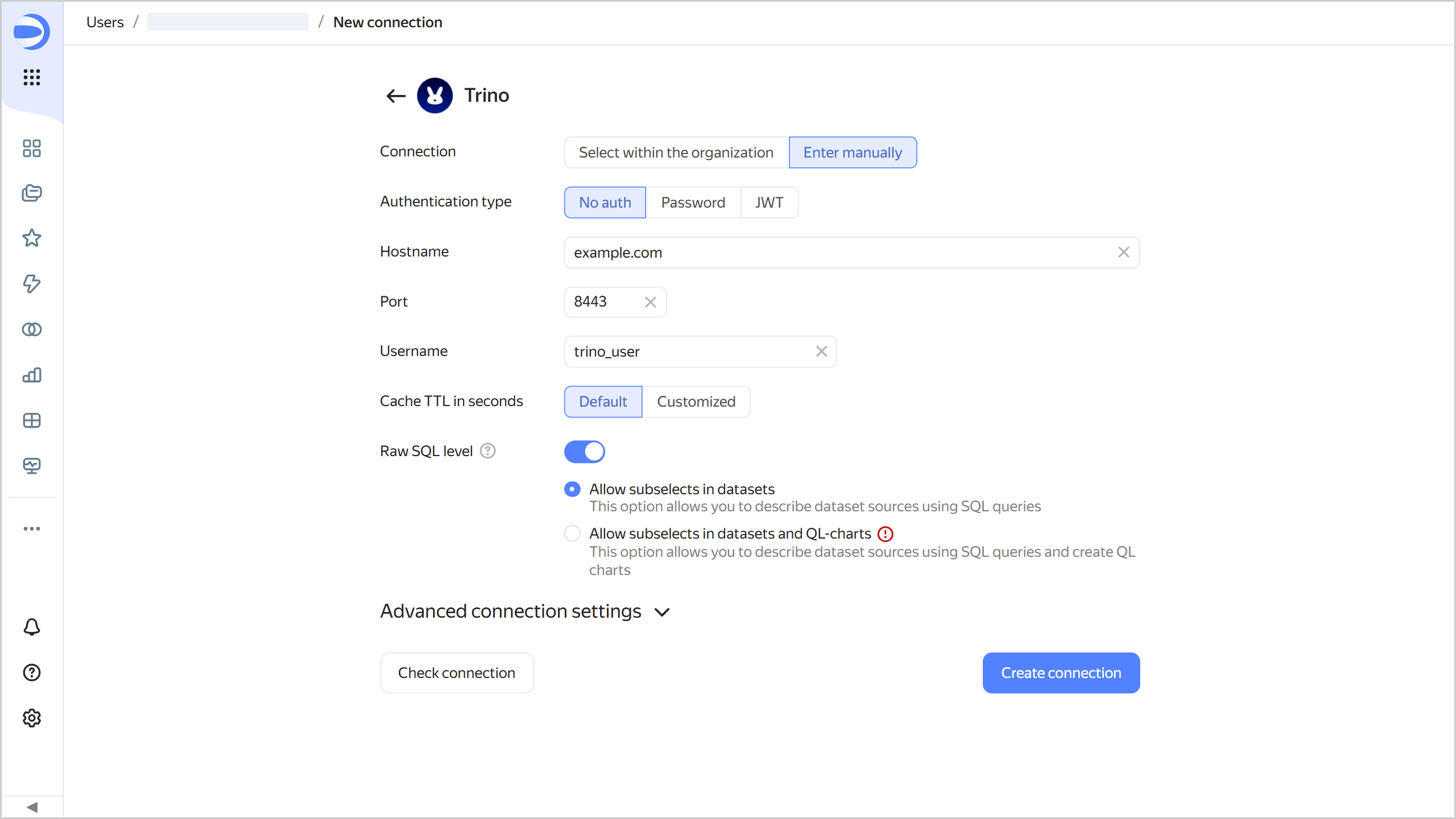Image resolution: width=1456 pixels, height=819 pixels.
Task: Clear the Hostname field with X
Action: pos(1123,252)
